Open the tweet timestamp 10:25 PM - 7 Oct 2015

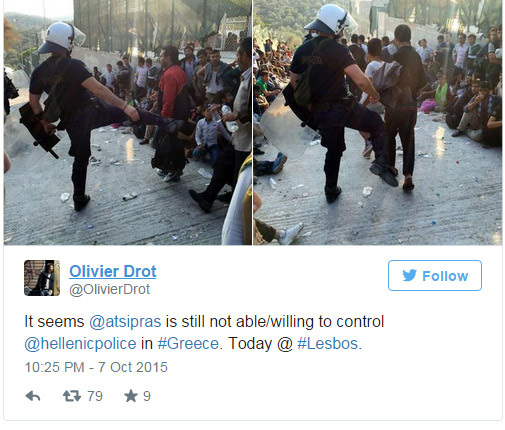[96, 367]
